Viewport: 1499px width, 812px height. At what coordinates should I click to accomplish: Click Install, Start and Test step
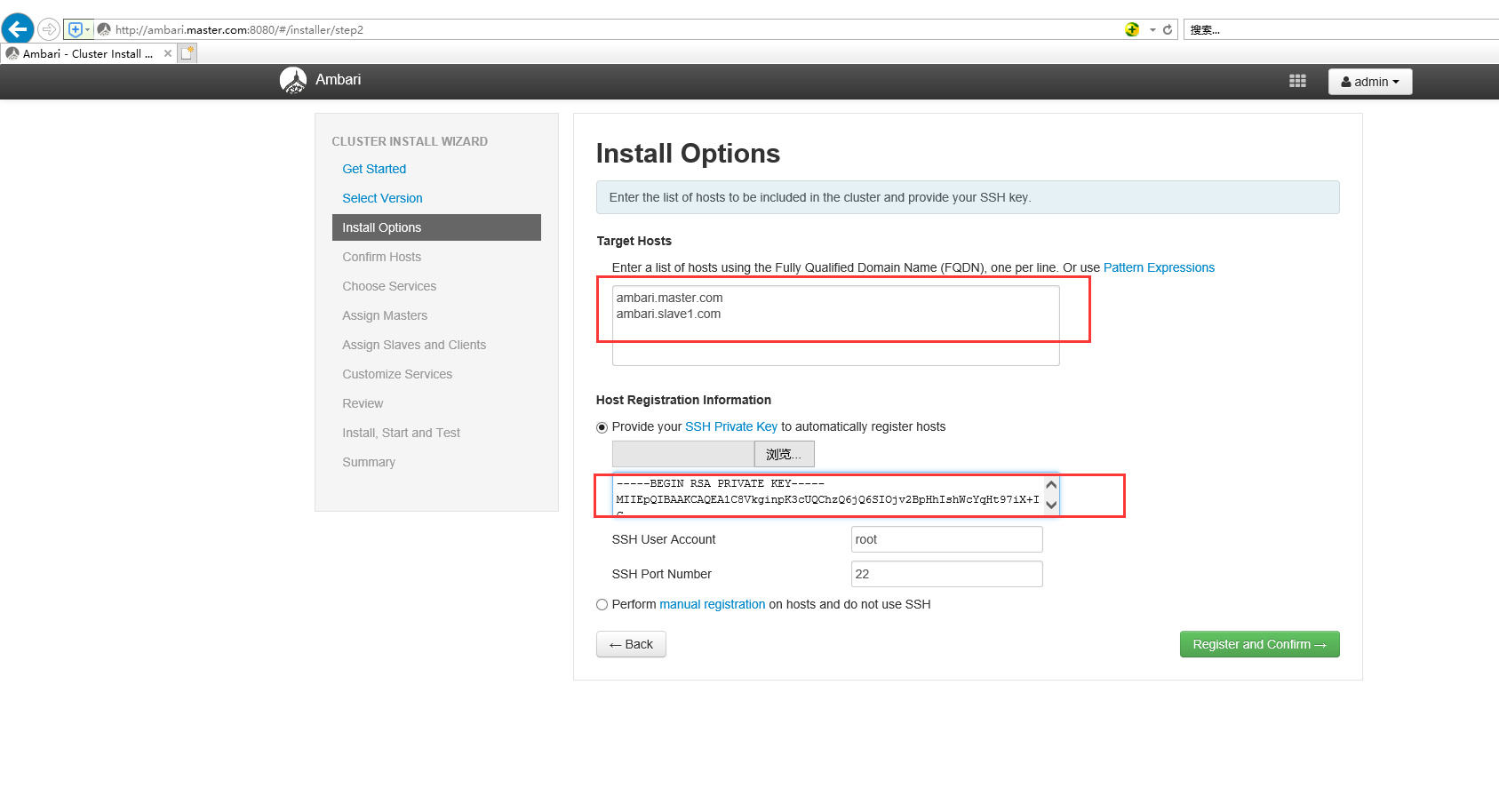click(x=401, y=433)
